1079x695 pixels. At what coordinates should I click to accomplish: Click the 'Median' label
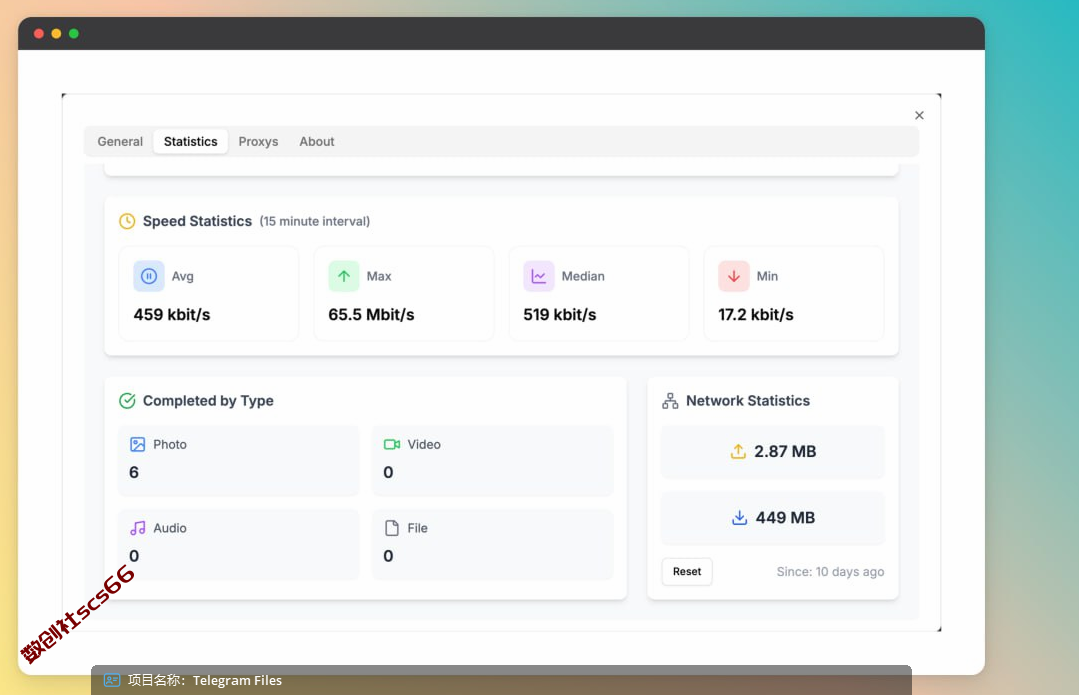(x=583, y=276)
